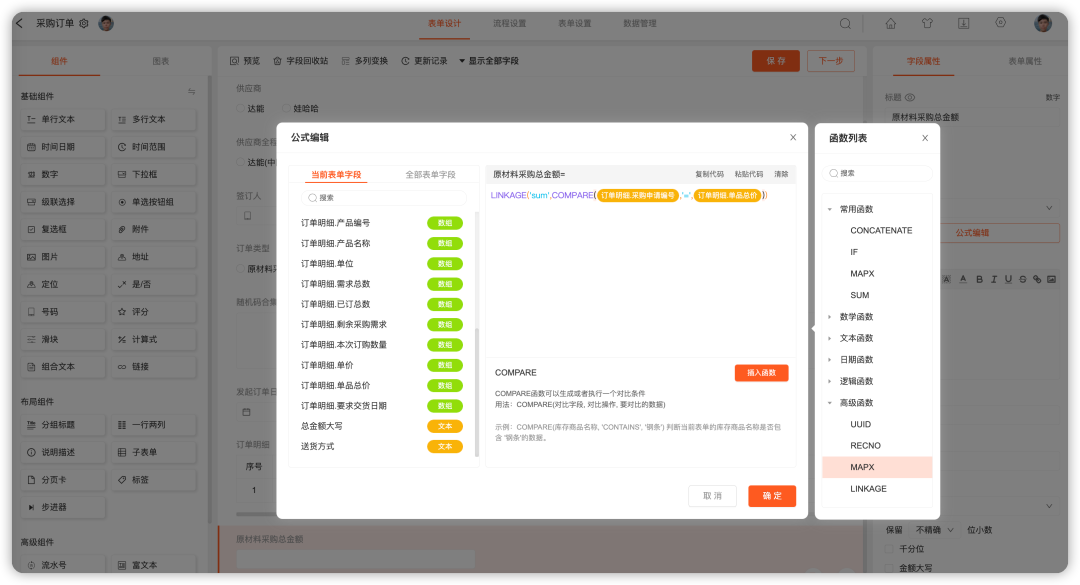Viewport: 1080px width, 585px height.
Task: Click 复制代码 copy code link
Action: tap(709, 174)
